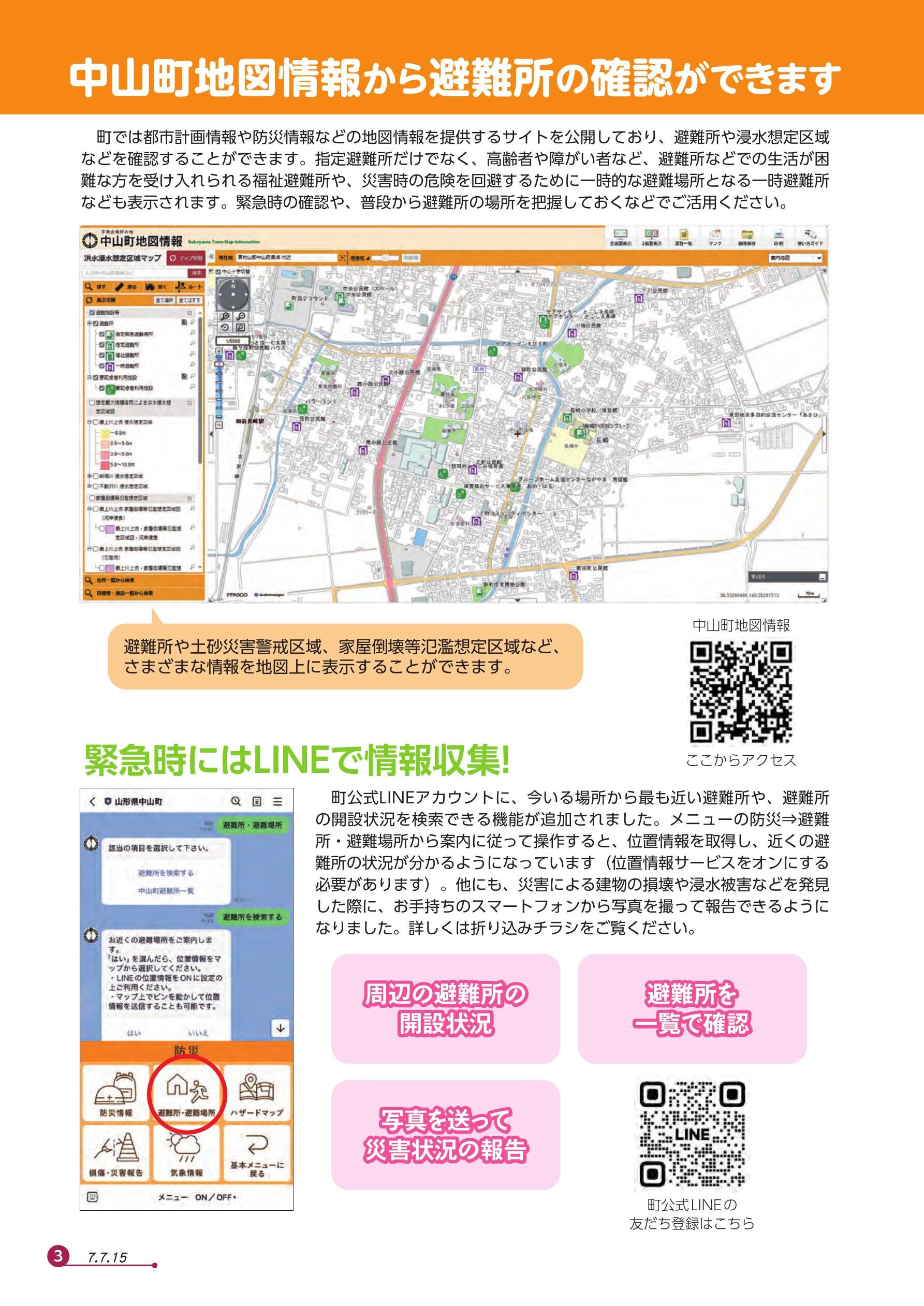Toggle the 指定緊急避難場所 layer checkbox
Image resolution: width=924 pixels, height=1306 pixels.
pyautogui.click(x=102, y=334)
